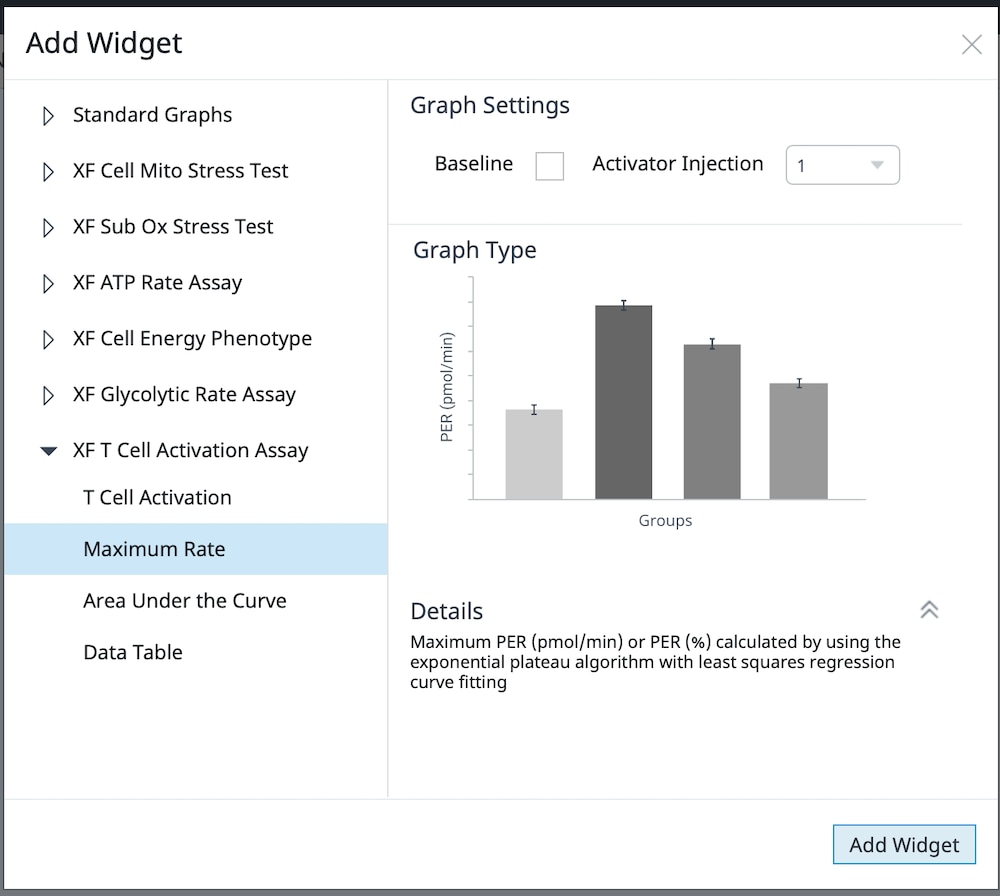Expand the XF ATP Rate Assay group
Image resolution: width=1000 pixels, height=896 pixels.
48,284
